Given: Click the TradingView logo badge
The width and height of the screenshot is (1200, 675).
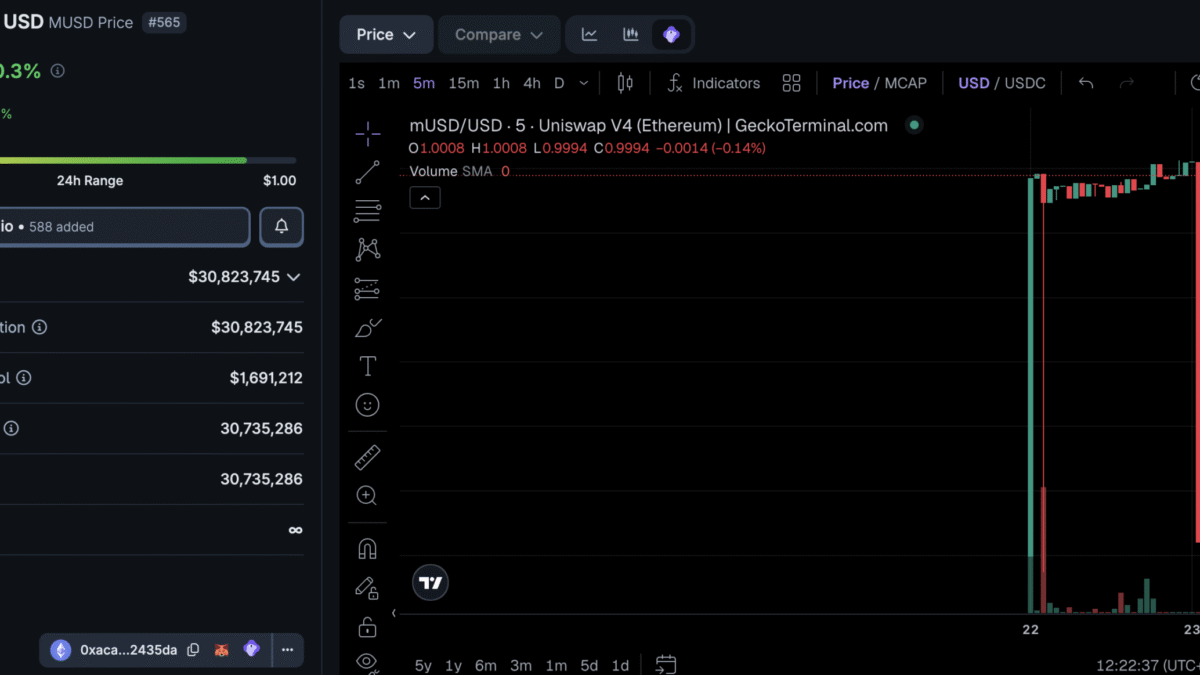Looking at the screenshot, I should pos(430,582).
